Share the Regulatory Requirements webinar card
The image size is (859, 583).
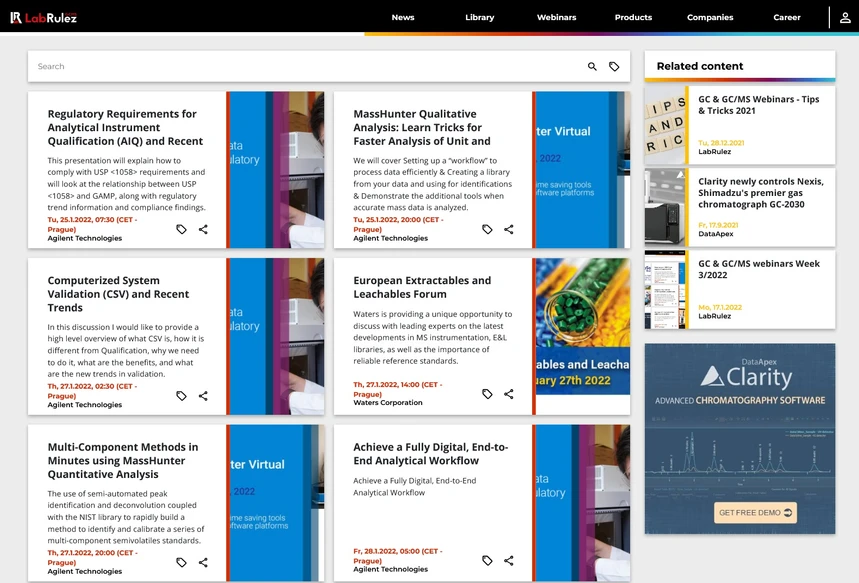pos(203,229)
